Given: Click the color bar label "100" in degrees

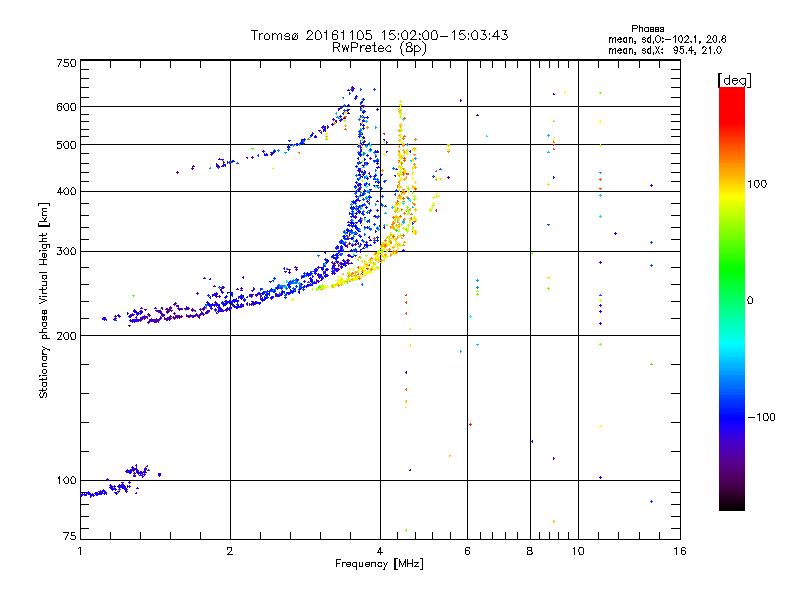Looking at the screenshot, I should tap(757, 184).
